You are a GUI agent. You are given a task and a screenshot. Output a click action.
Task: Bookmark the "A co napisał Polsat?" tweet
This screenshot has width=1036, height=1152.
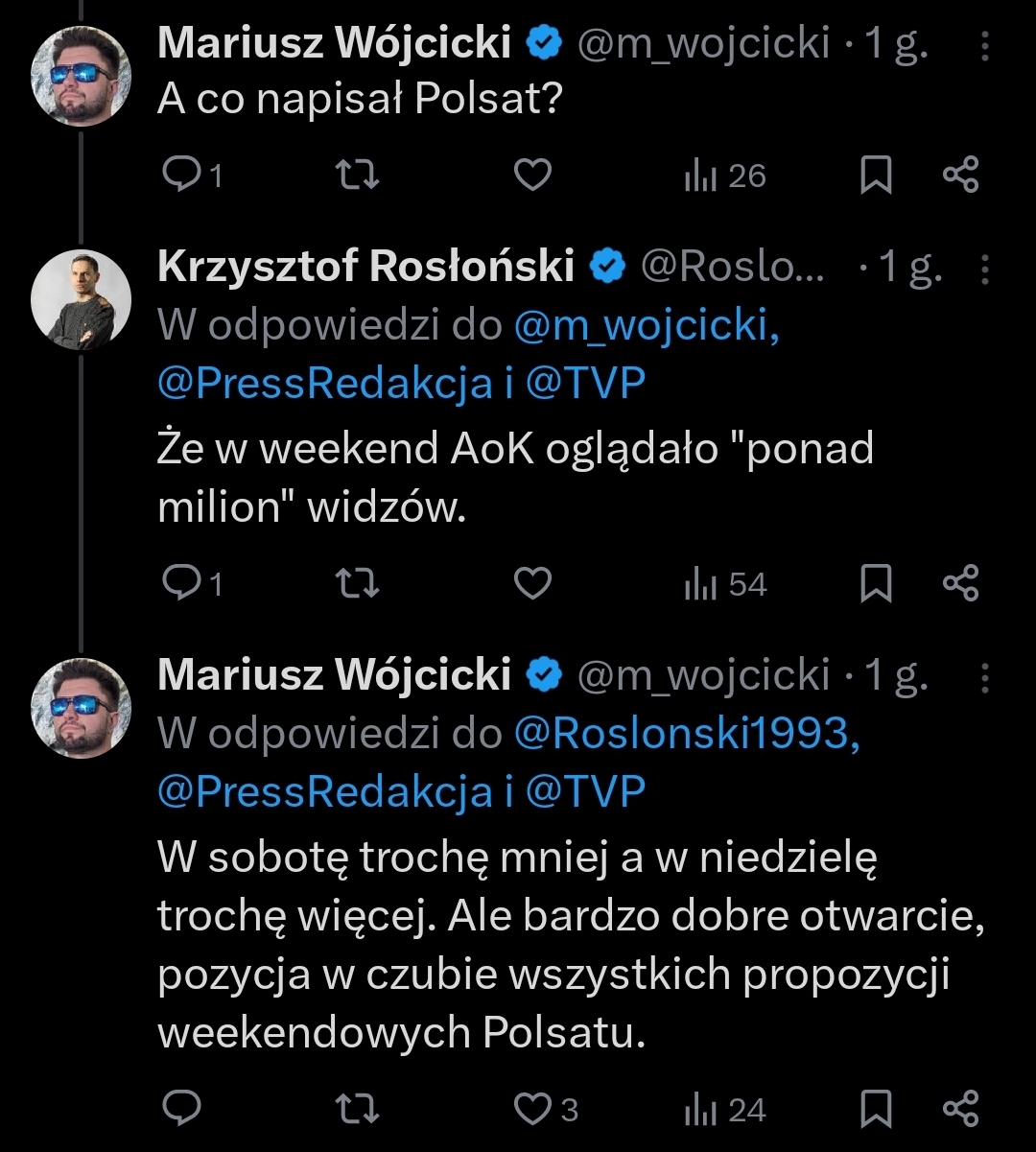(x=875, y=176)
